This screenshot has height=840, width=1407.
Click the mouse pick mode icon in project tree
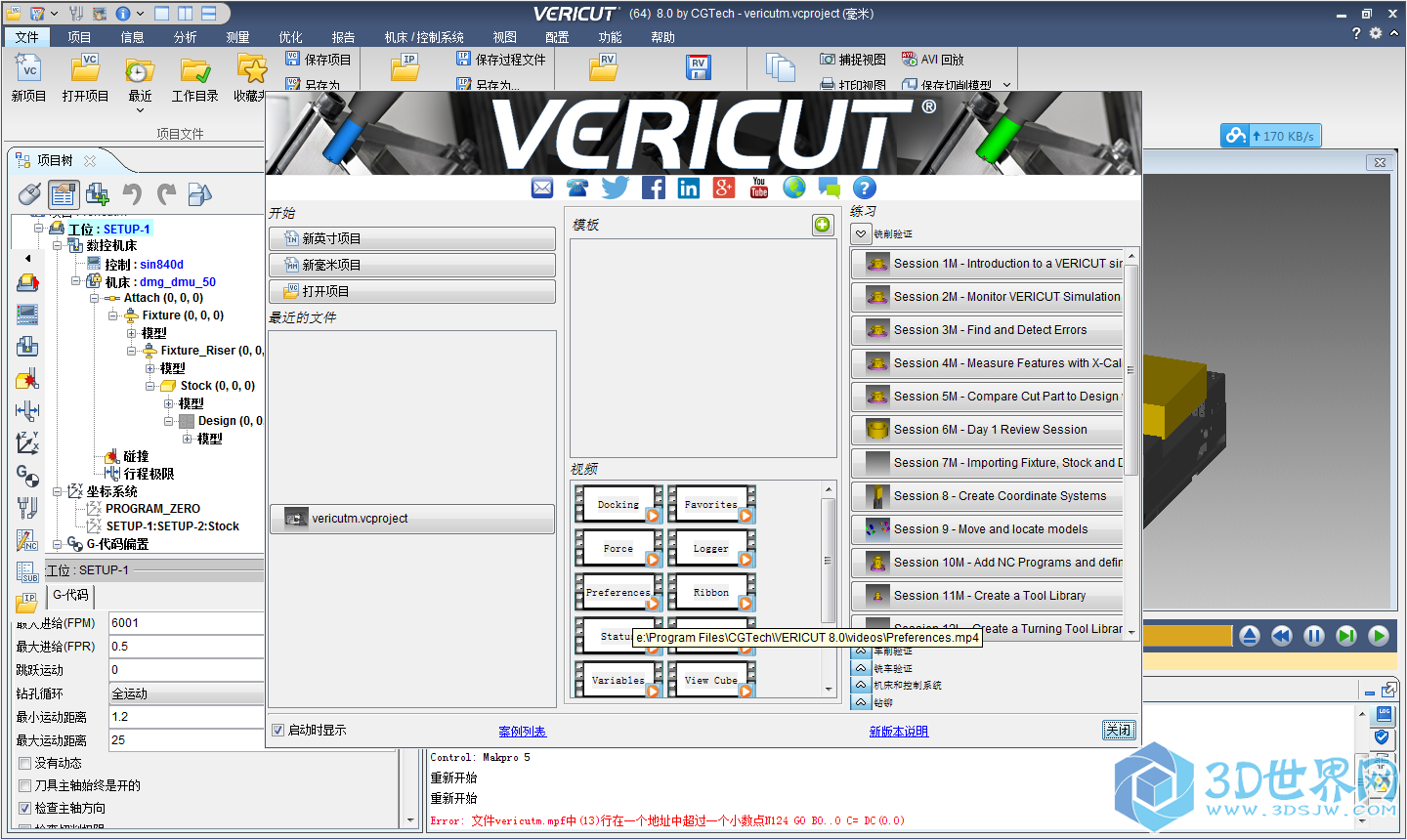tap(29, 194)
